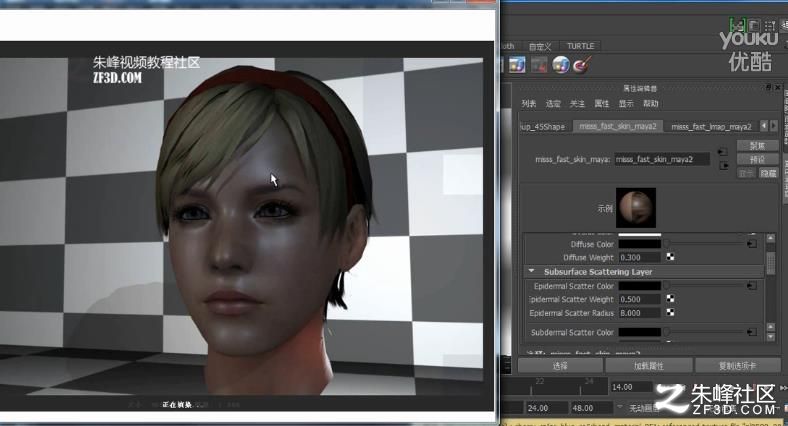Close the Attribute Editor panel

[777, 87]
